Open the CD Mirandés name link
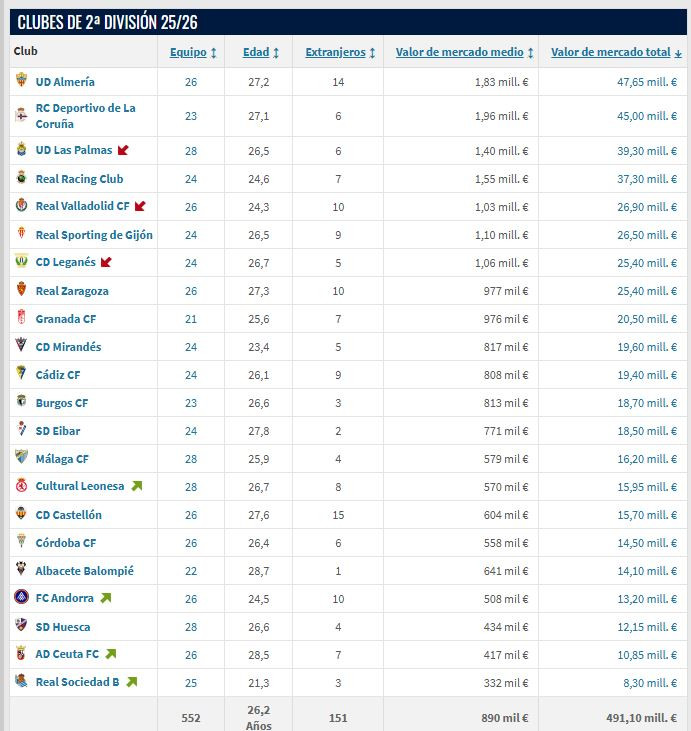The height and width of the screenshot is (731, 691). [69, 347]
